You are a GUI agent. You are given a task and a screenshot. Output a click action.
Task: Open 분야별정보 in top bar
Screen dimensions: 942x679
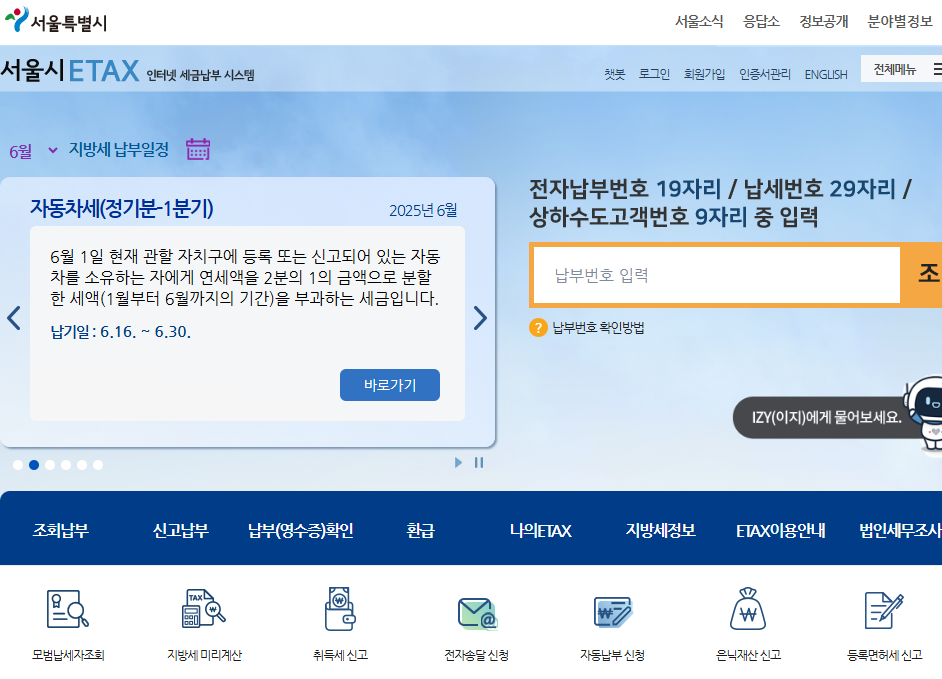coord(899,21)
